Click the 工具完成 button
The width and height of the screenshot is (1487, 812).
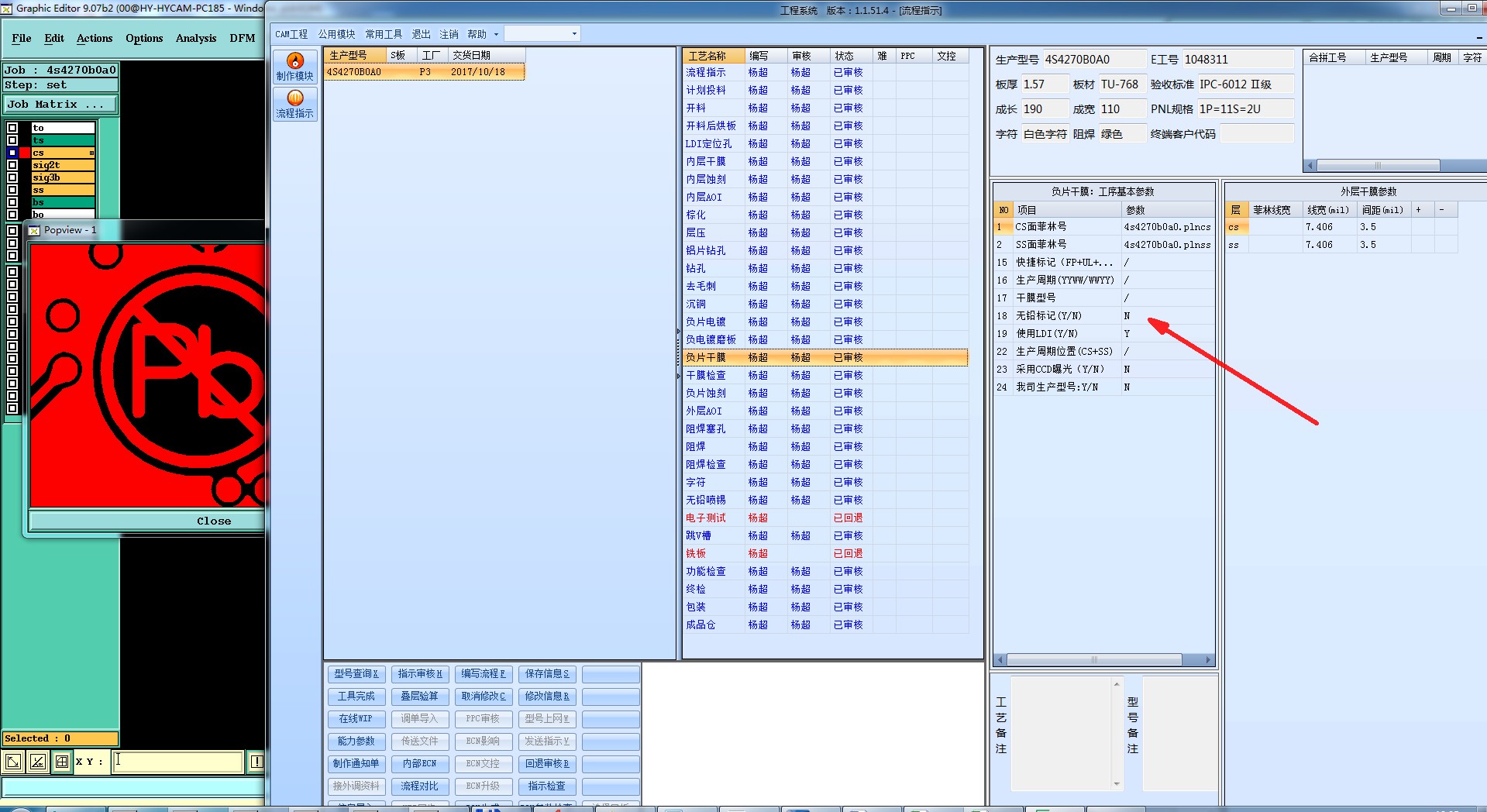click(356, 697)
